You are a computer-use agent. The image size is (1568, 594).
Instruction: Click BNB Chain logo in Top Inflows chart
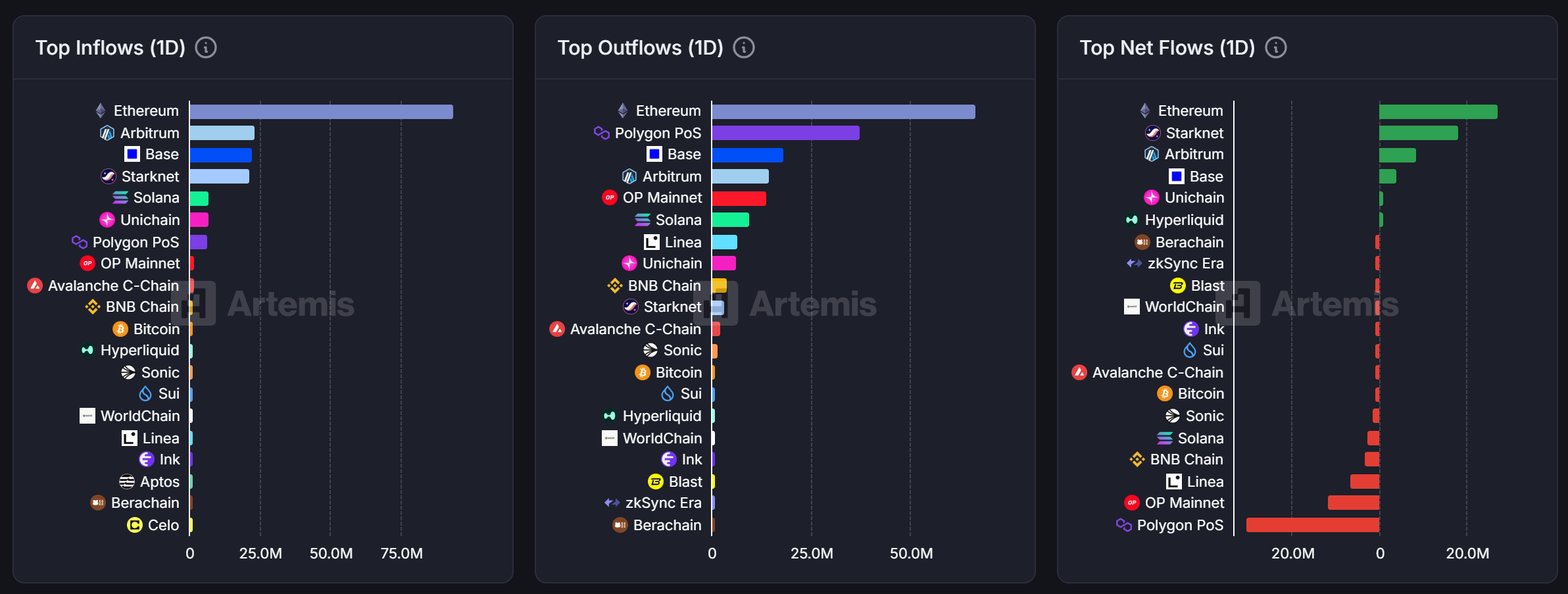click(x=93, y=307)
